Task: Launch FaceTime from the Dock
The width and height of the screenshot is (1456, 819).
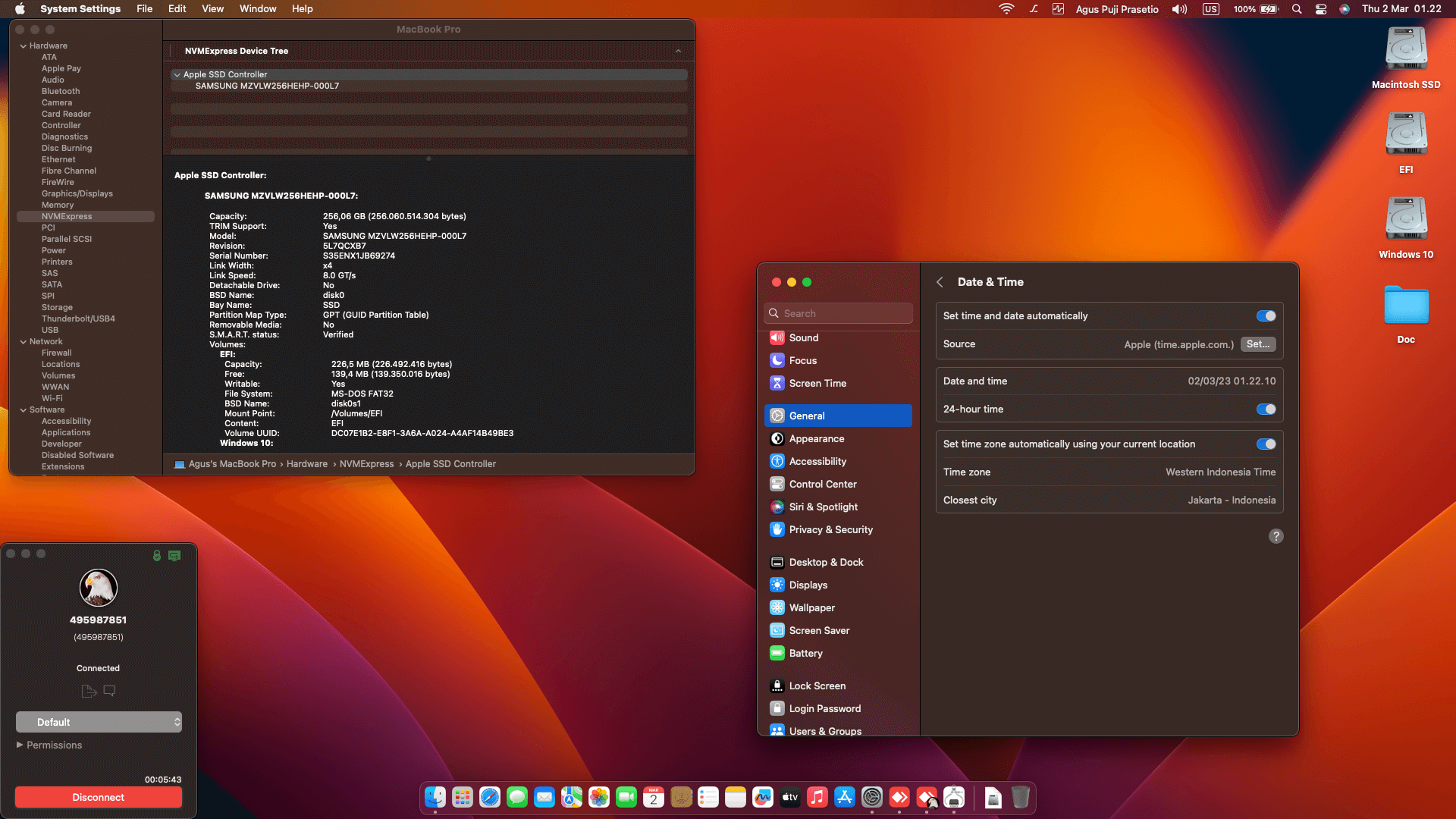Action: click(x=626, y=798)
